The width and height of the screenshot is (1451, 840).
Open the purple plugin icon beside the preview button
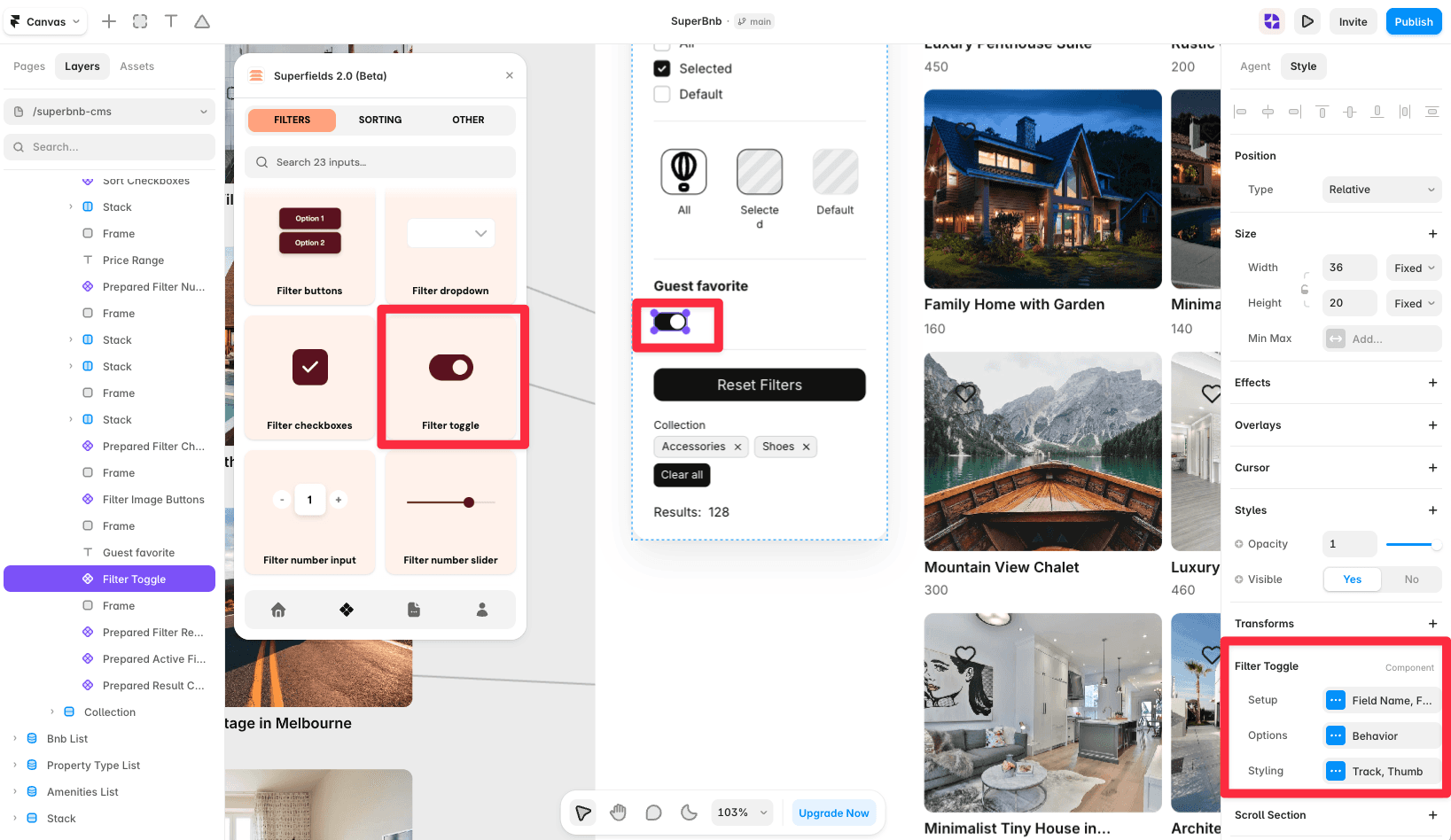(x=1272, y=21)
